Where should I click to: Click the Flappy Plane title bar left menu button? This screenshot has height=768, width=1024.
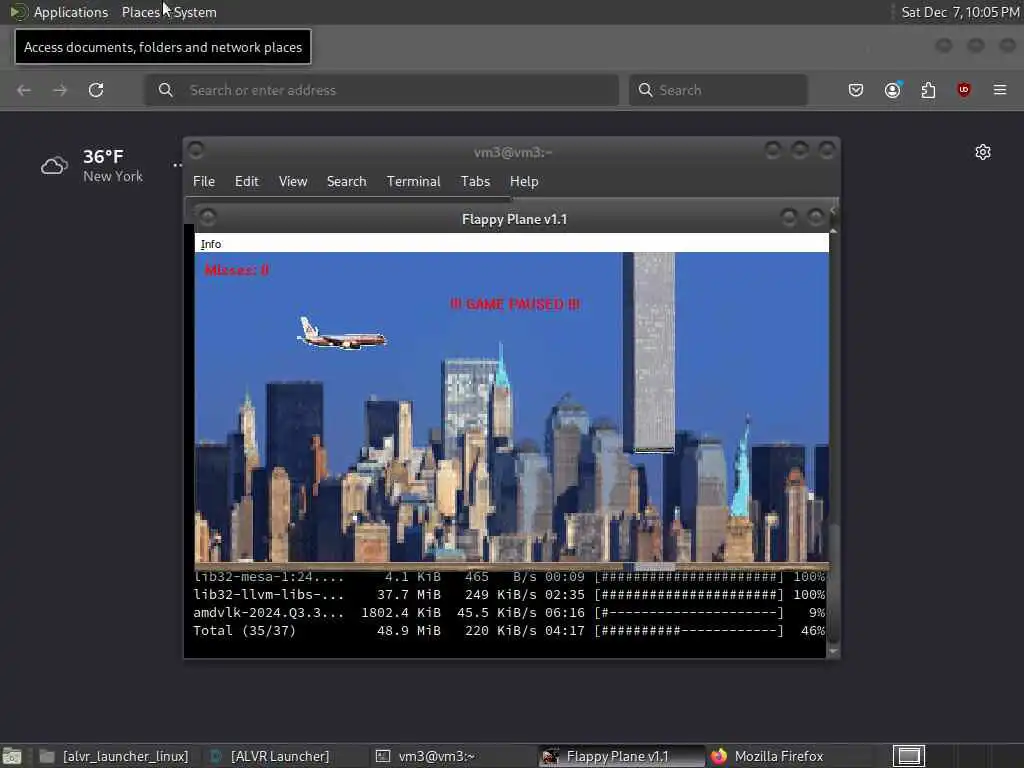coord(208,216)
